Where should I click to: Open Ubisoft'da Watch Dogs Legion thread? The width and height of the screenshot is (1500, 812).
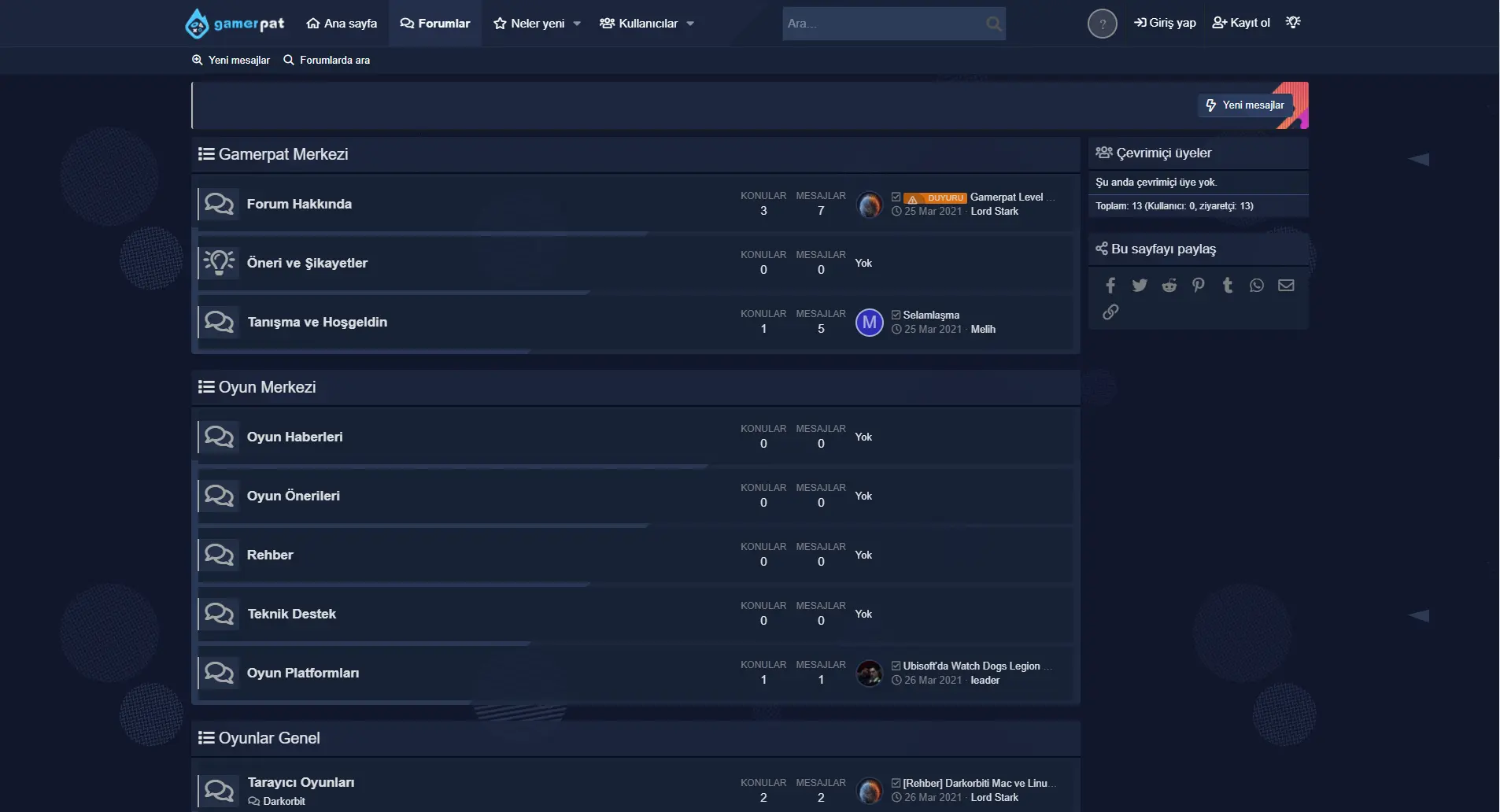(976, 666)
